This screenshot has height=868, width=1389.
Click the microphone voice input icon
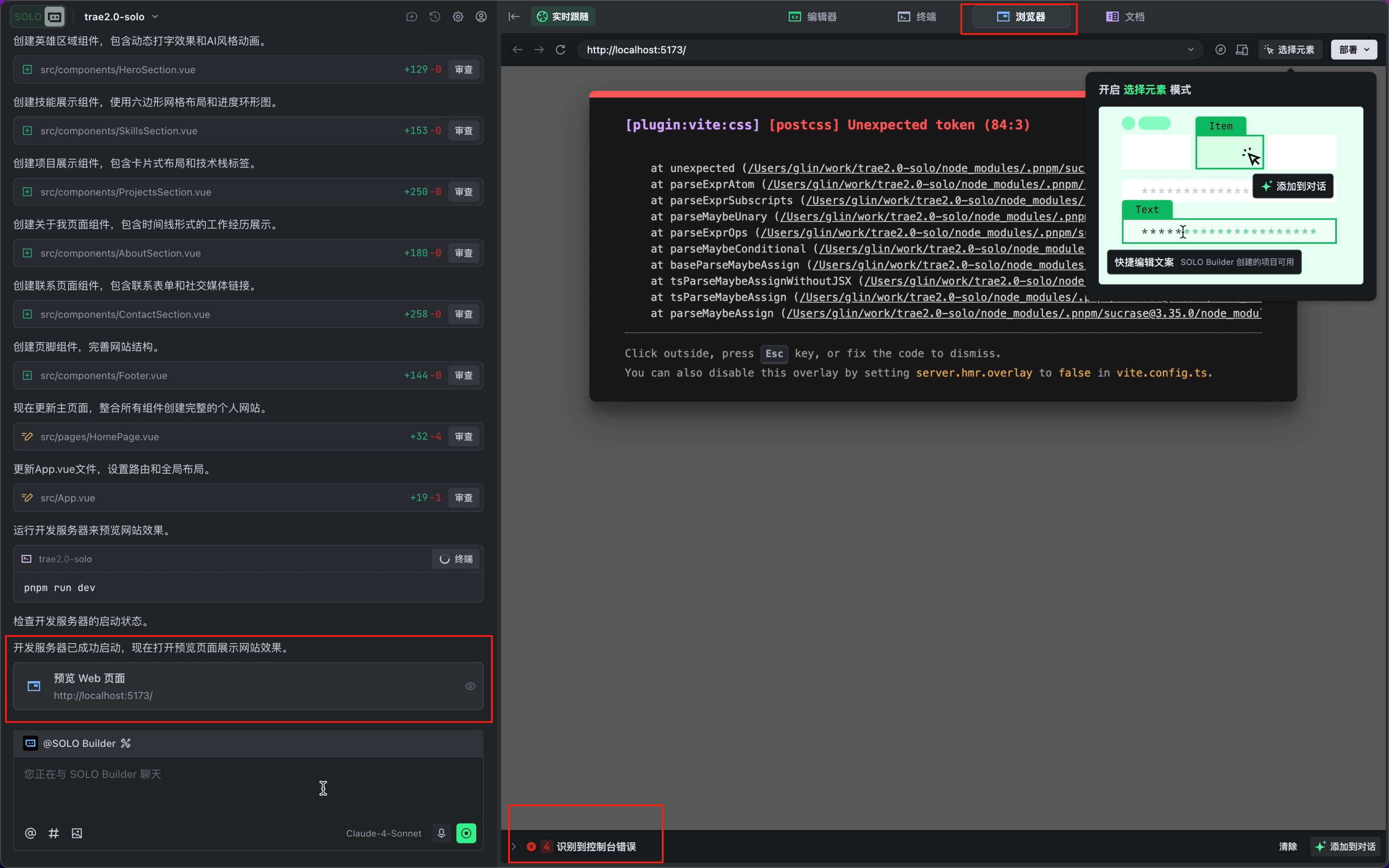point(441,833)
